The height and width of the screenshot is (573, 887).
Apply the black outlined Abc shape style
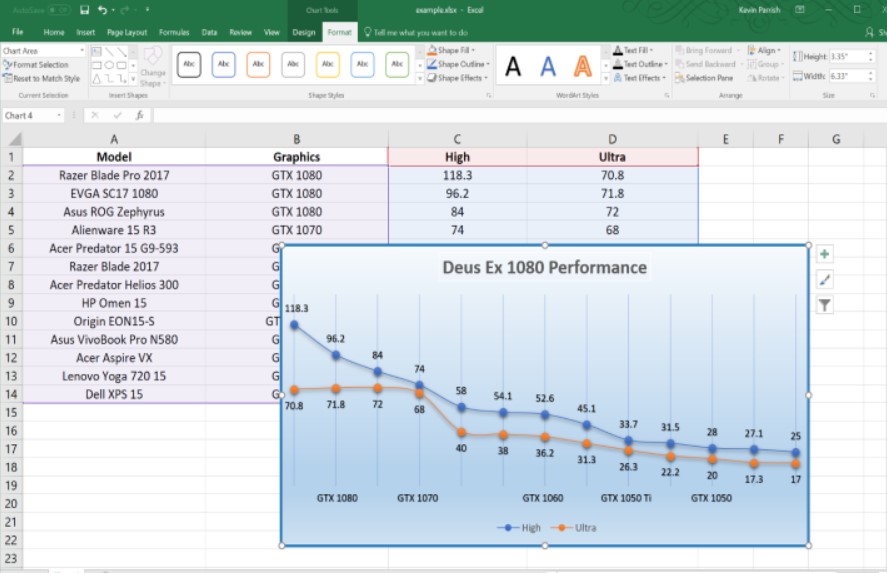click(x=189, y=64)
